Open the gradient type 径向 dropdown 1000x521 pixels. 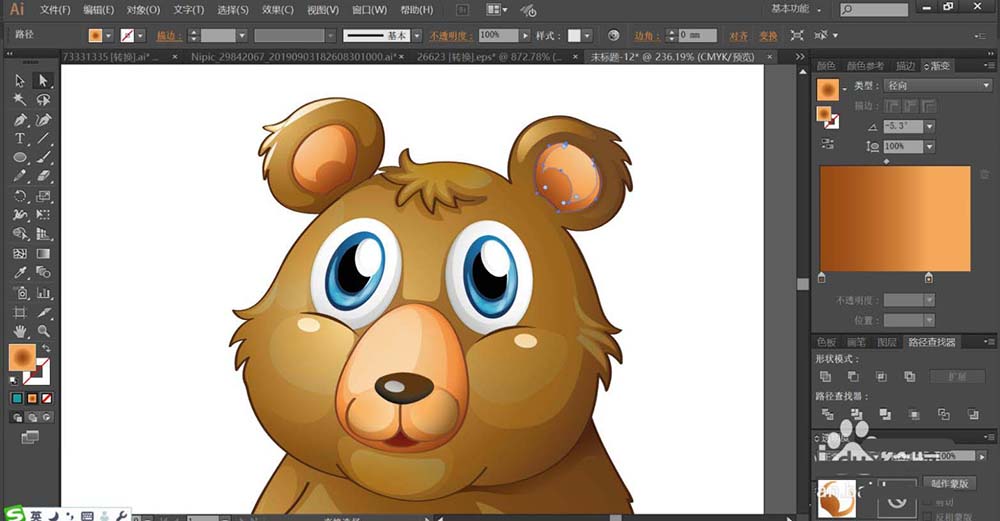(x=938, y=85)
